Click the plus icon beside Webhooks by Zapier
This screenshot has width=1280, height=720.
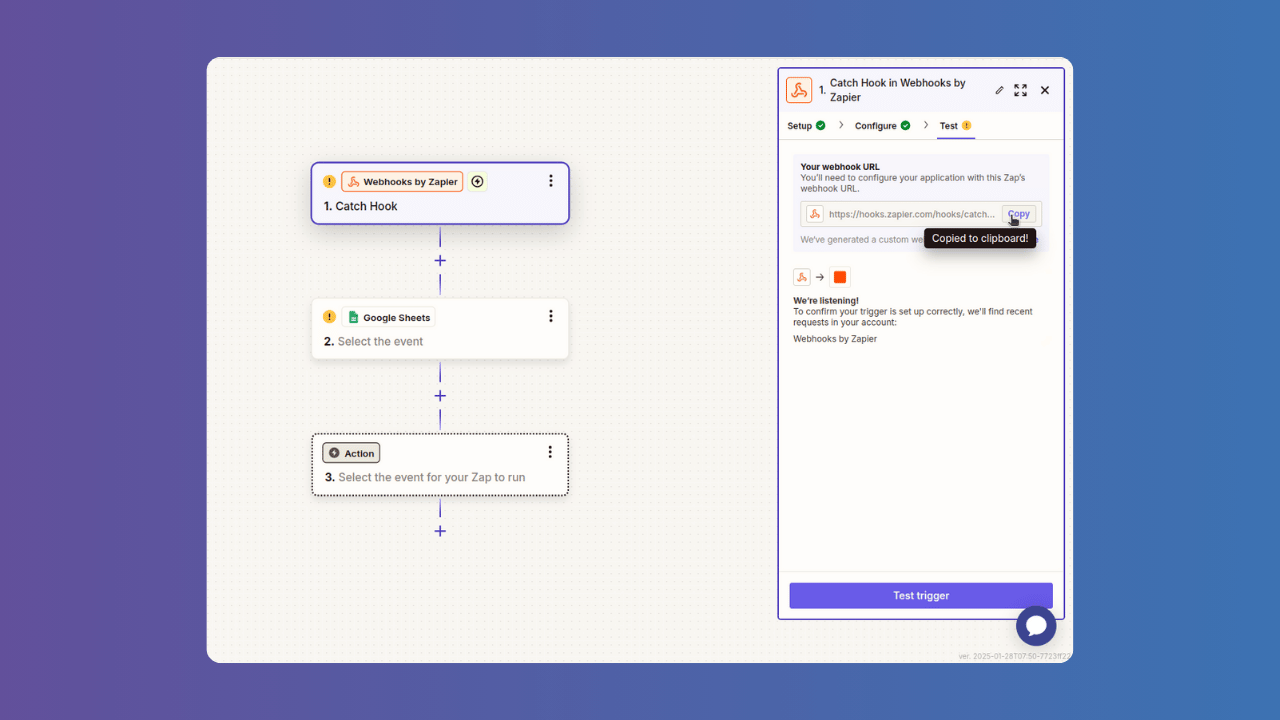tap(477, 181)
